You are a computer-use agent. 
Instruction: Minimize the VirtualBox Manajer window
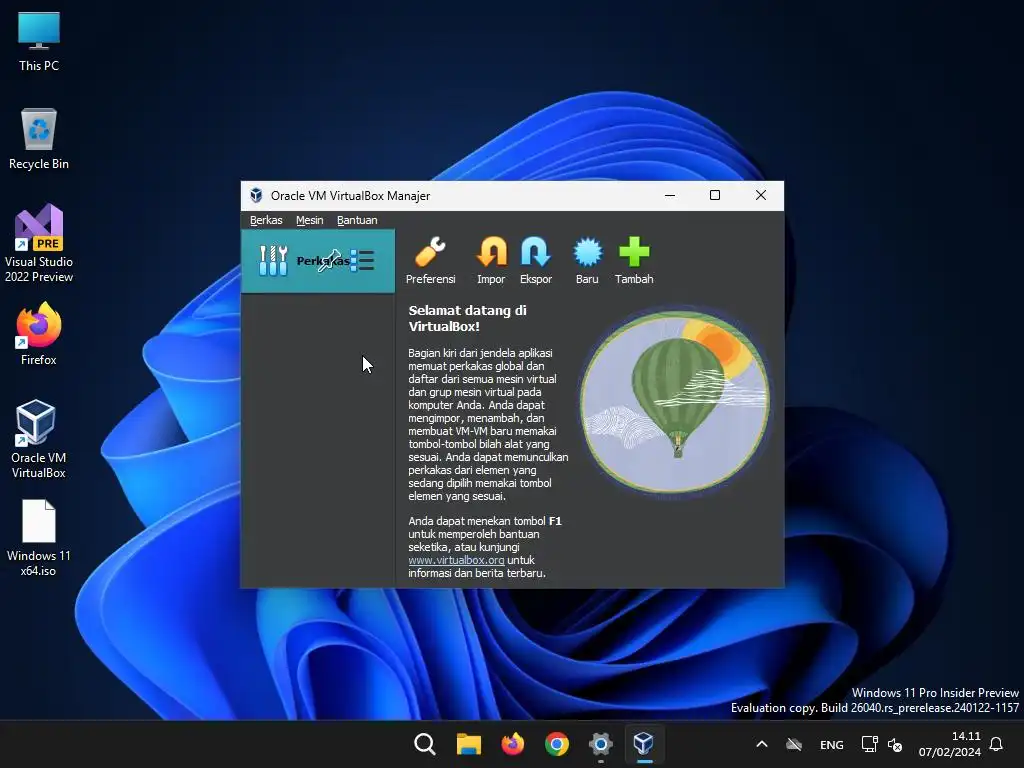point(669,195)
